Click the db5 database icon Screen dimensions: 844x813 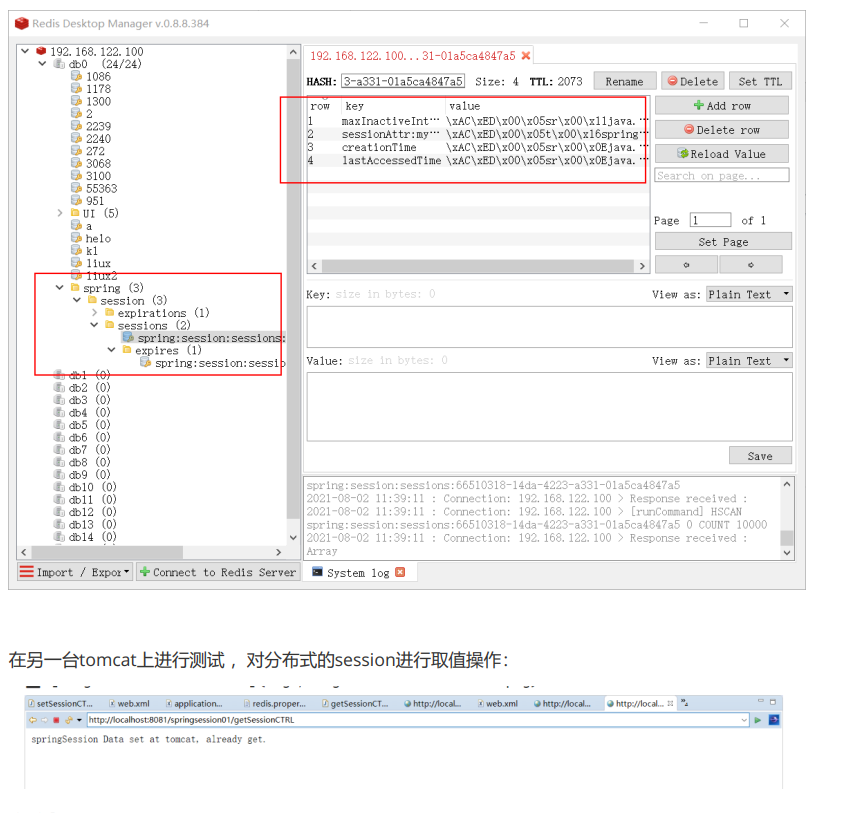(59, 425)
